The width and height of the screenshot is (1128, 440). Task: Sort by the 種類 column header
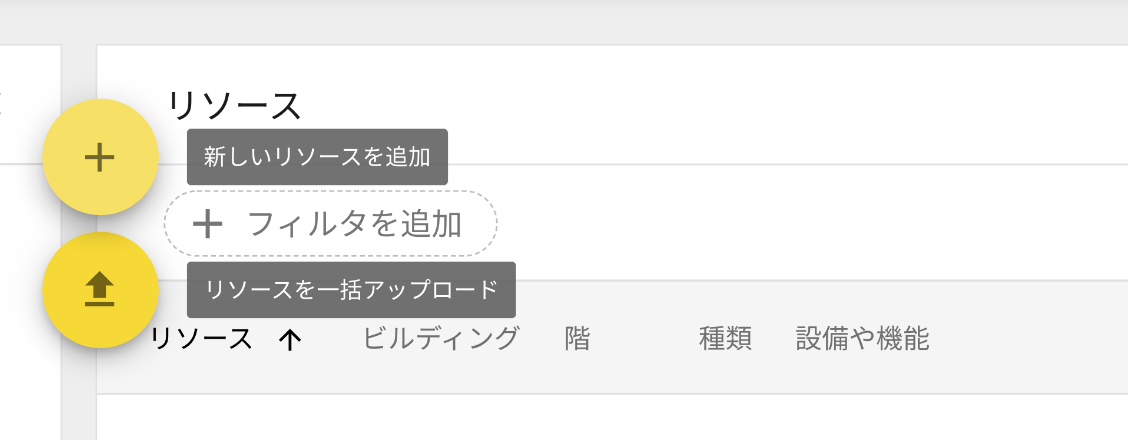point(725,338)
